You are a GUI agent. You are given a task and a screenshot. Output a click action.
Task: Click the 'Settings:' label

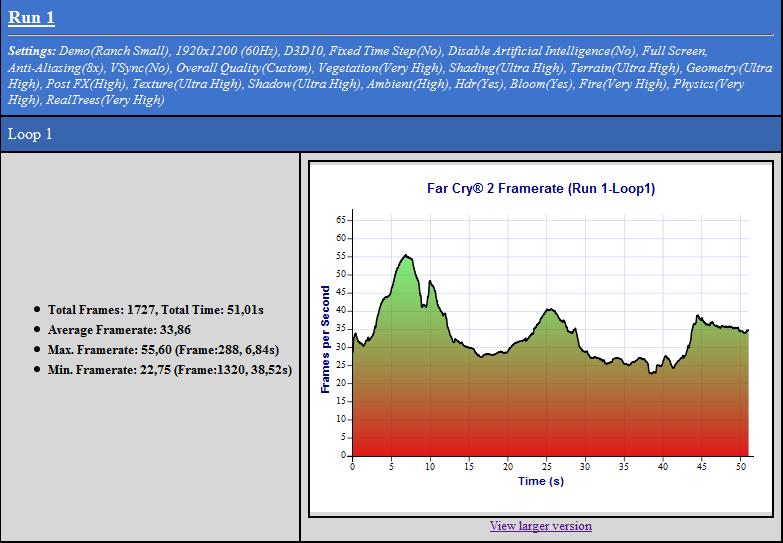[32, 51]
